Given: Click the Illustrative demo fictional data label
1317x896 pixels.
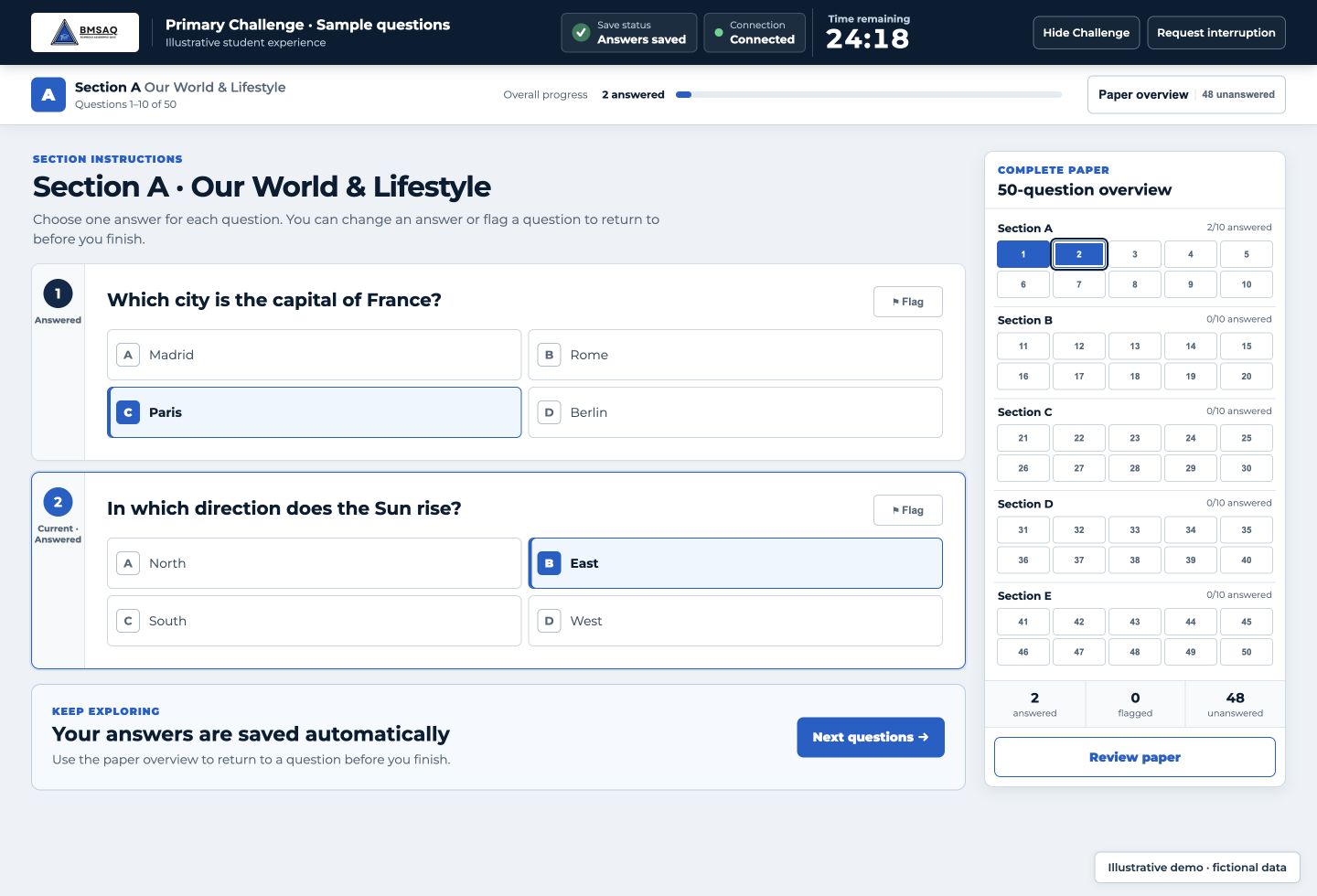Looking at the screenshot, I should [1197, 868].
